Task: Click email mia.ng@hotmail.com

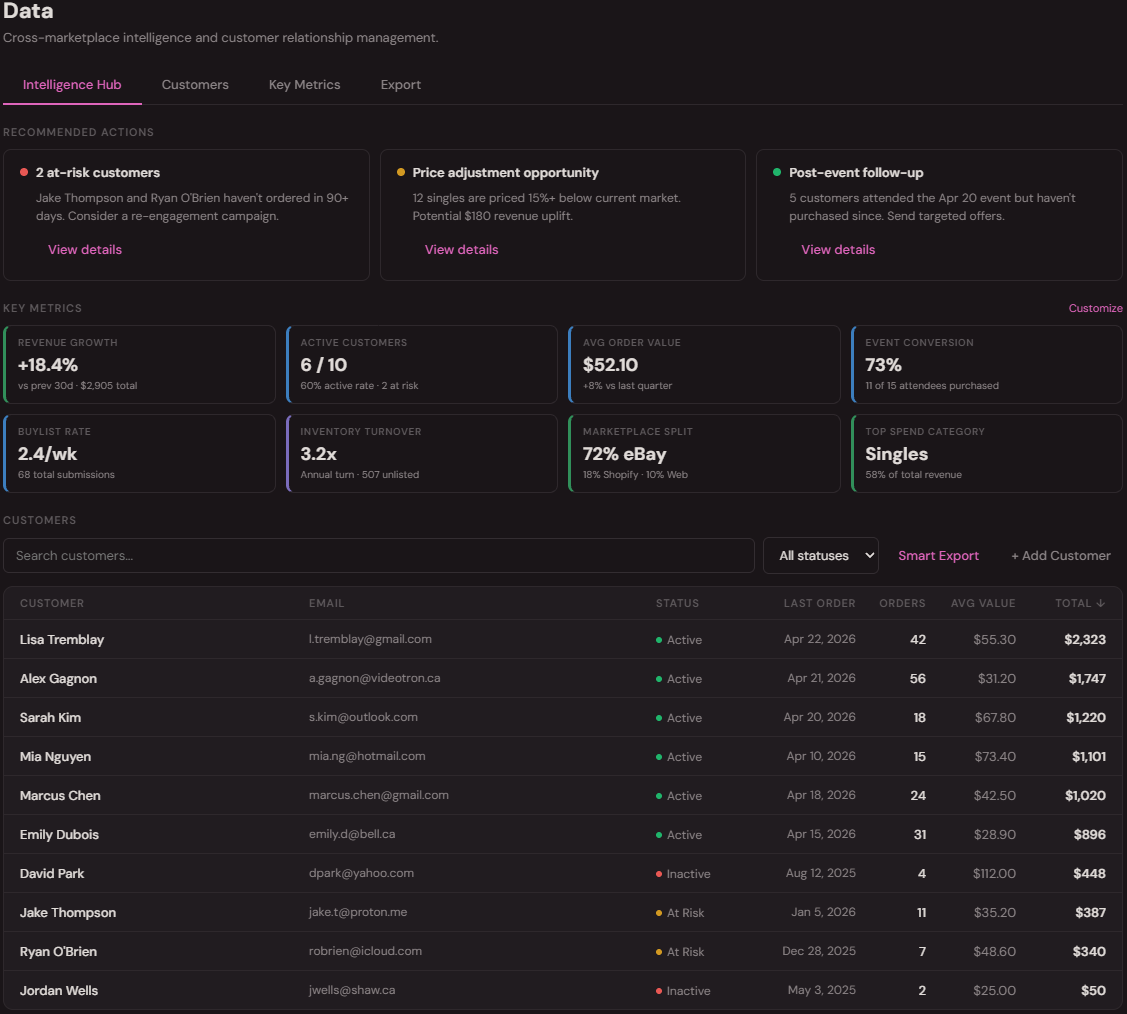Action: coord(367,756)
